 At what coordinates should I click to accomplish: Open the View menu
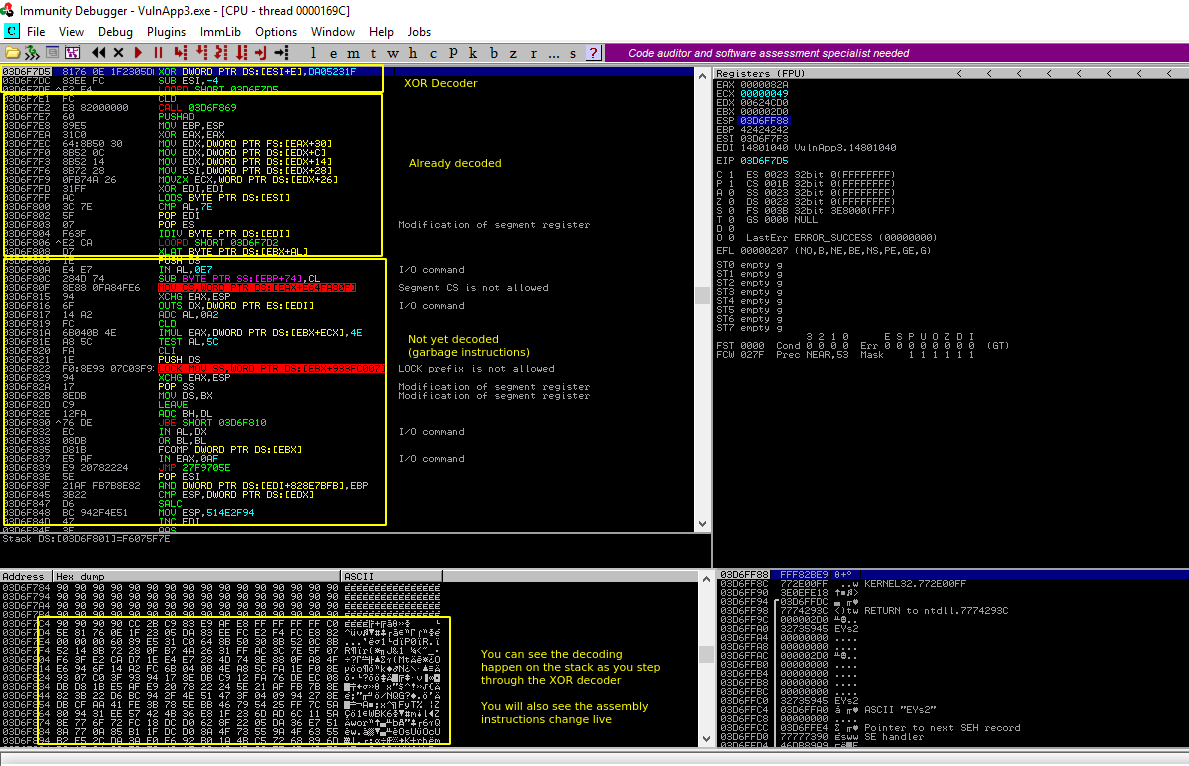pyautogui.click(x=71, y=32)
